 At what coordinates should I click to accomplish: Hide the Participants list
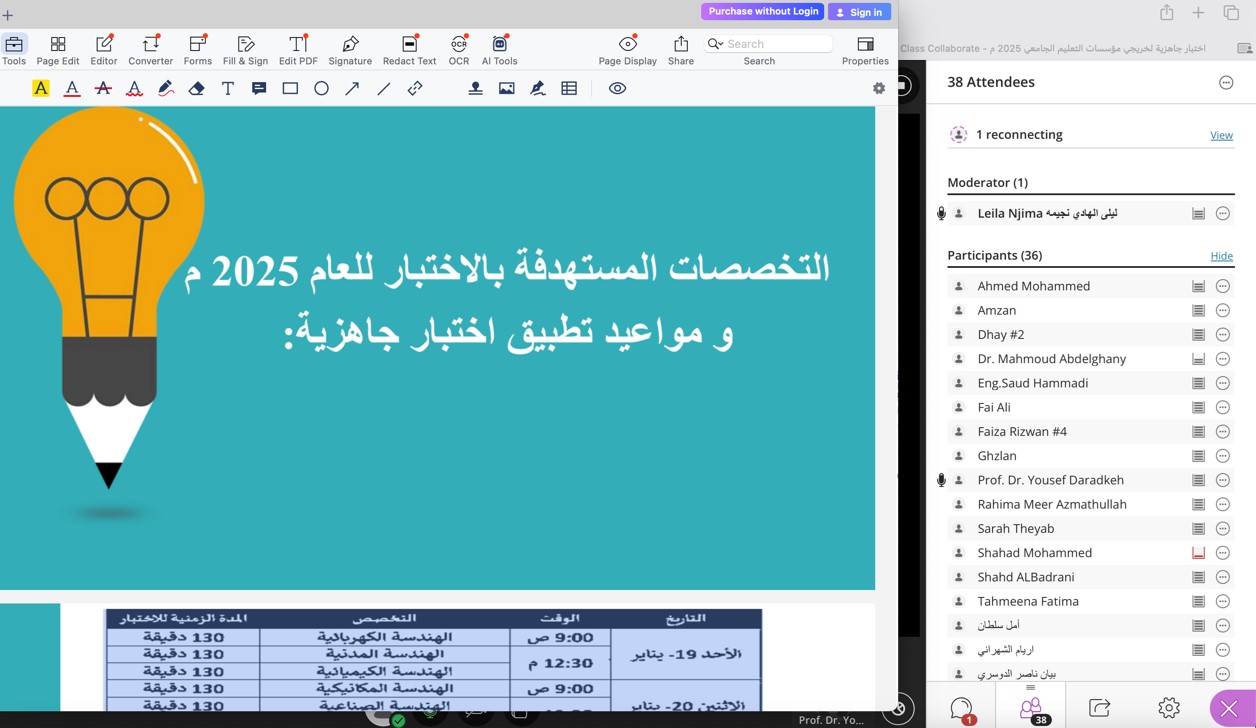[x=1221, y=256]
